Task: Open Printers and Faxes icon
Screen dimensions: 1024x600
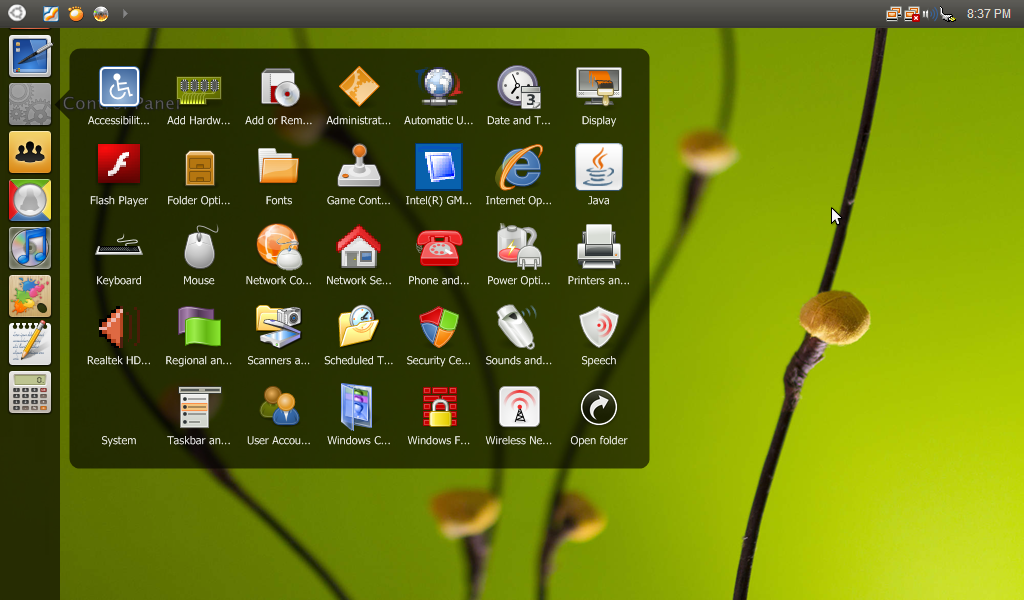Action: (x=599, y=247)
